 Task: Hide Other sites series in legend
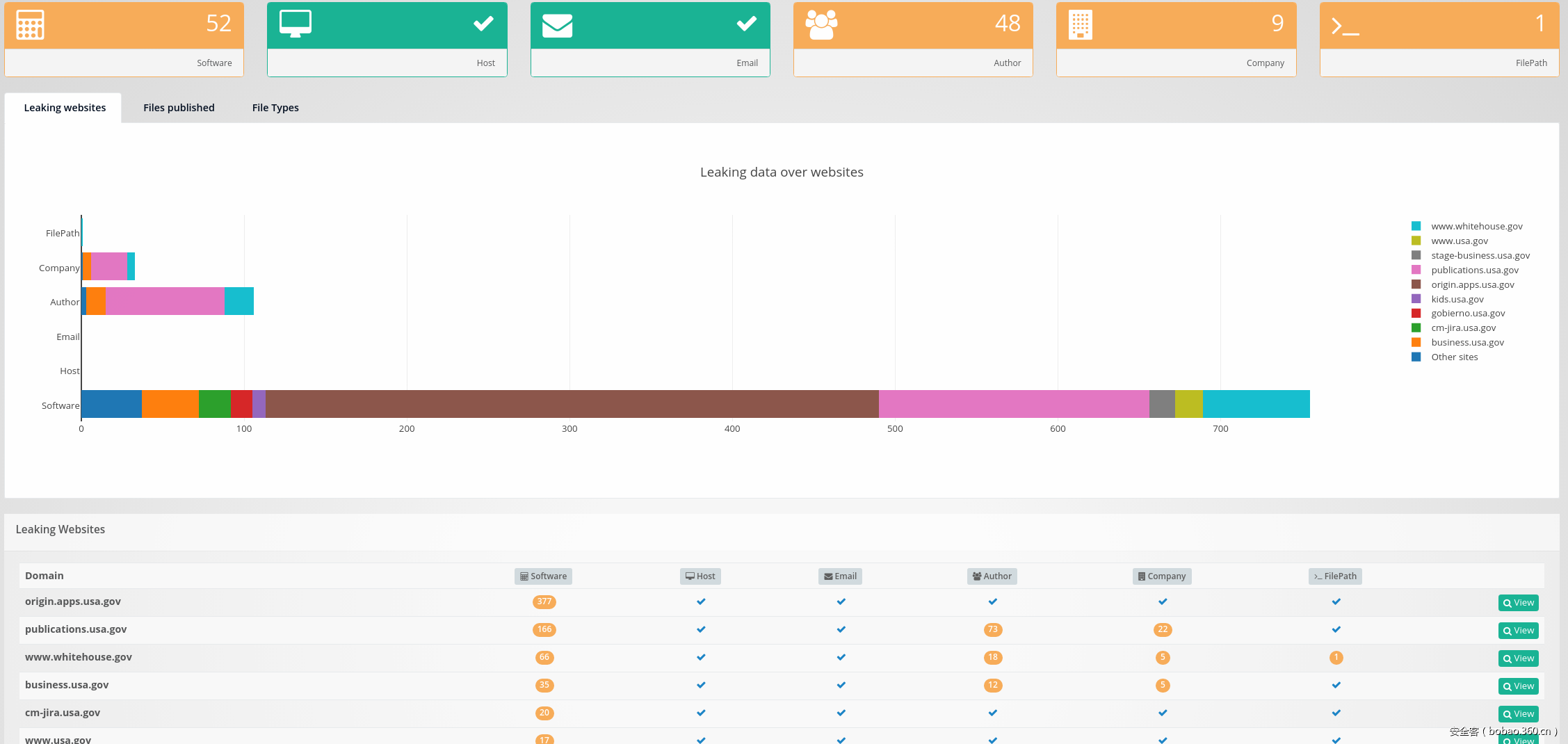pyautogui.click(x=1454, y=357)
